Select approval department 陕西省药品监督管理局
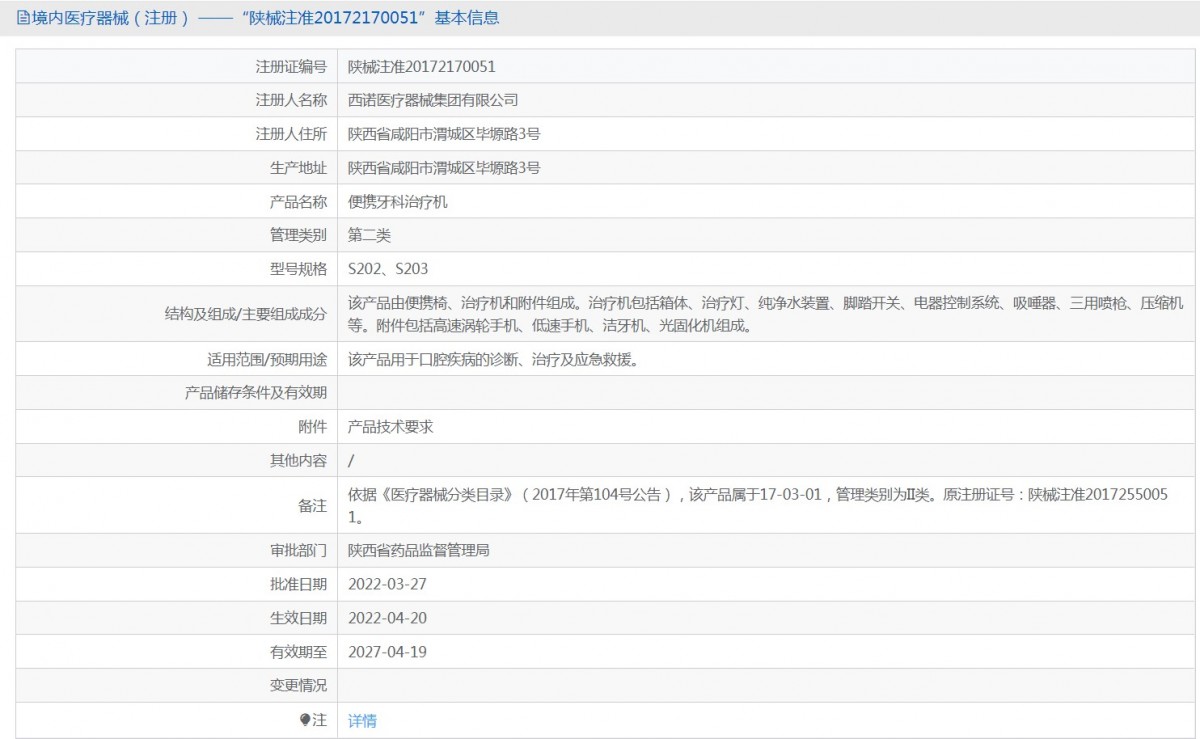This screenshot has height=739, width=1200. [419, 550]
